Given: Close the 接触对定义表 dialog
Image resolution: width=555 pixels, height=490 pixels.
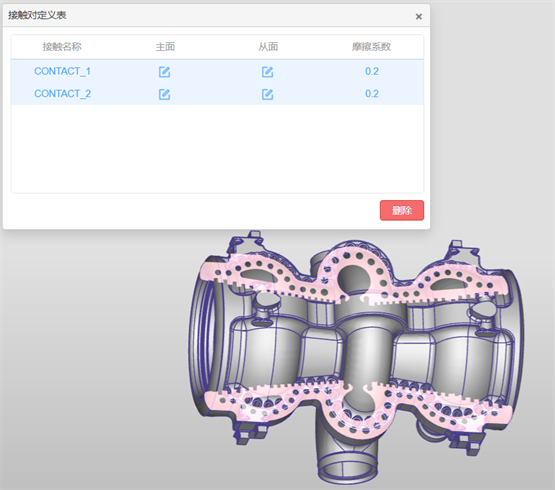Looking at the screenshot, I should tap(419, 16).
